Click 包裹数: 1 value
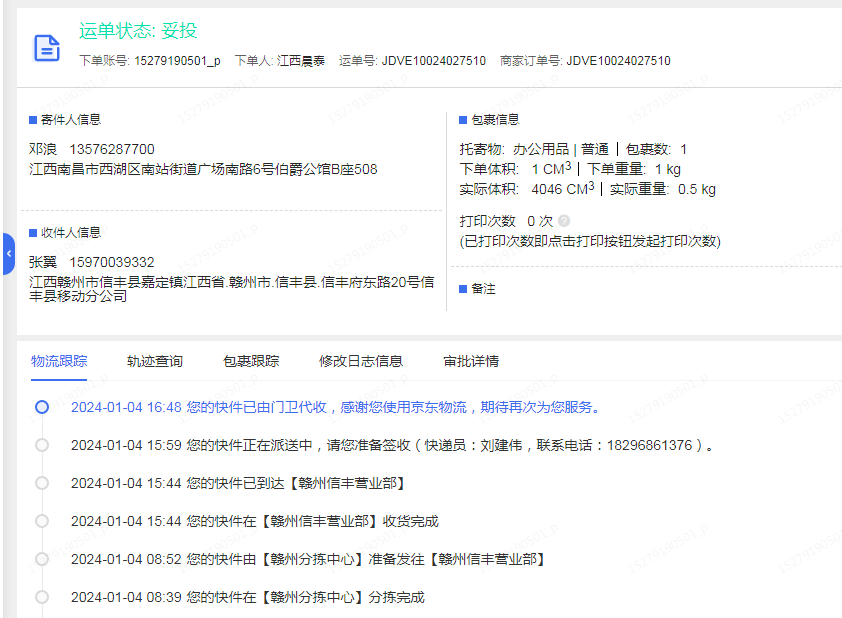 pos(657,149)
